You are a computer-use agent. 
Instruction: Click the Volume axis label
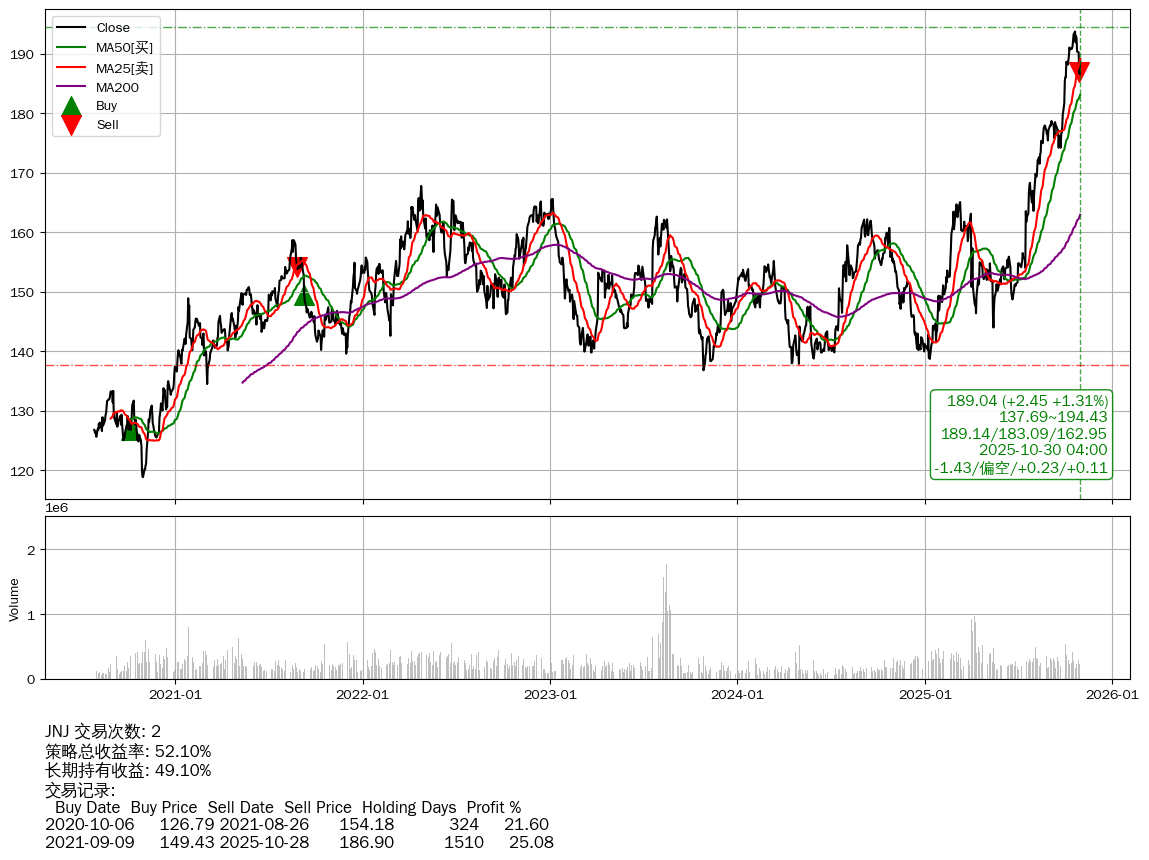pyautogui.click(x=14, y=598)
